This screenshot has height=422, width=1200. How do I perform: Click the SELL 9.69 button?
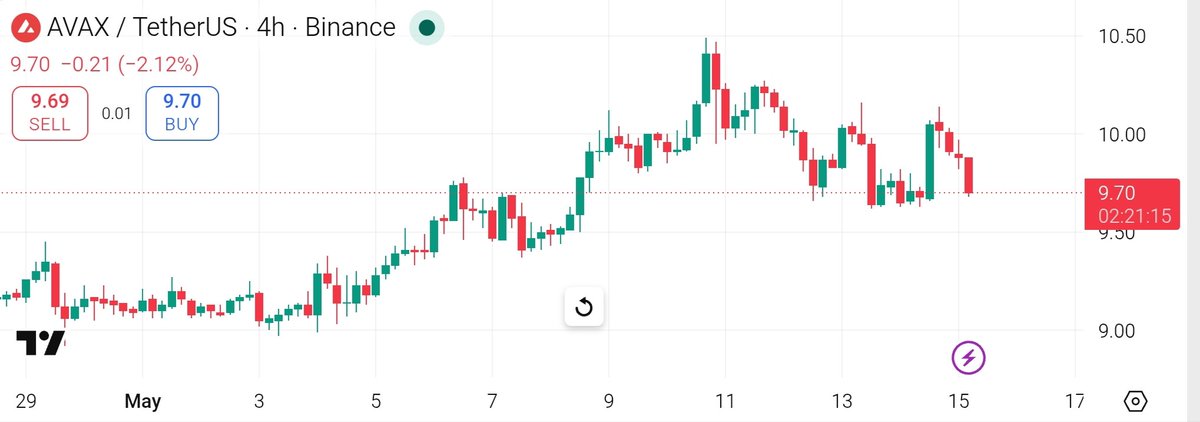pos(50,112)
